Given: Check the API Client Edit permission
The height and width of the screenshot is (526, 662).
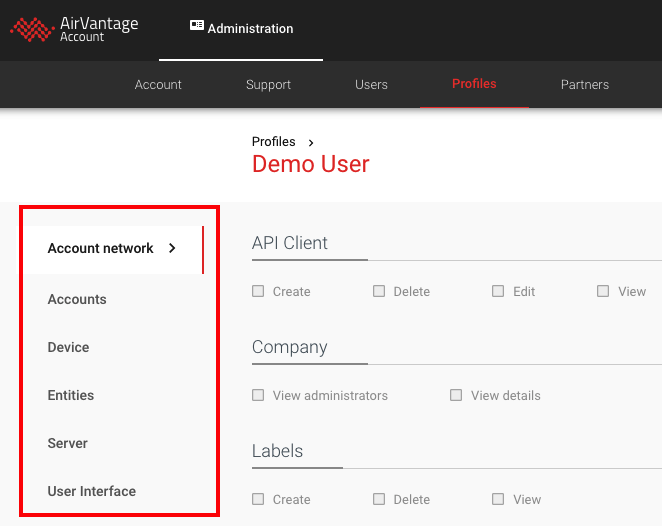Looking at the screenshot, I should 498,291.
